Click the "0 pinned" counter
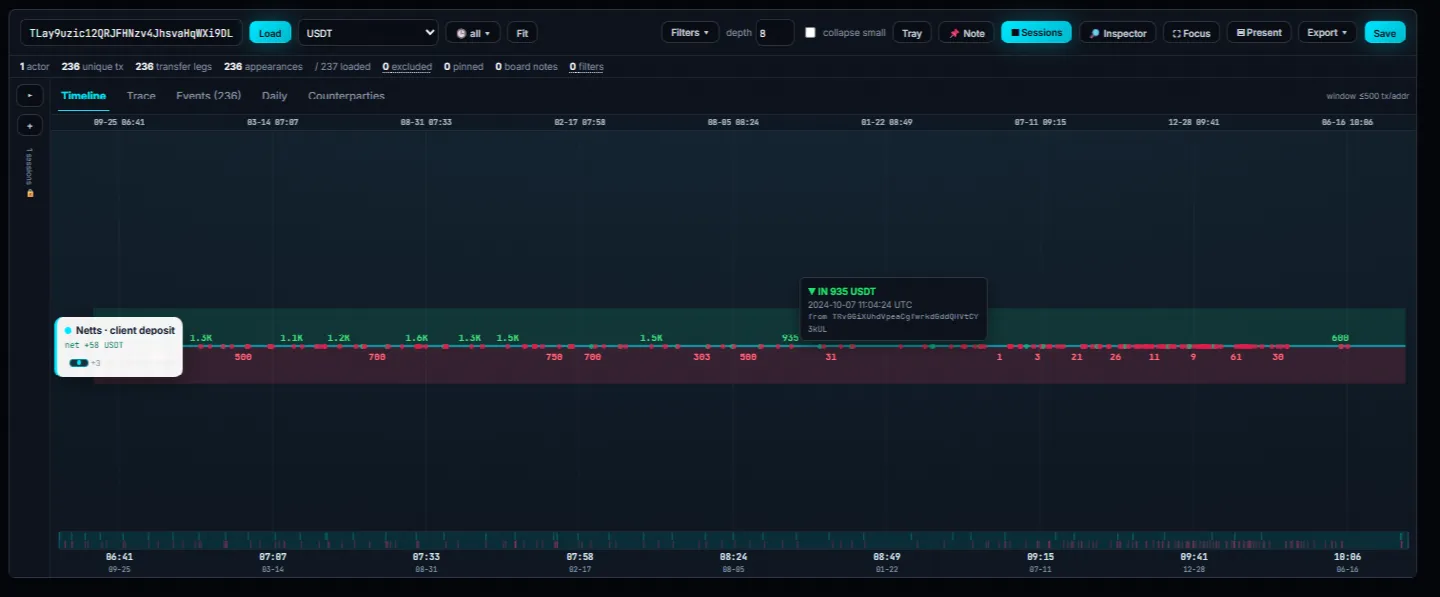The width and height of the screenshot is (1440, 597). (463, 67)
